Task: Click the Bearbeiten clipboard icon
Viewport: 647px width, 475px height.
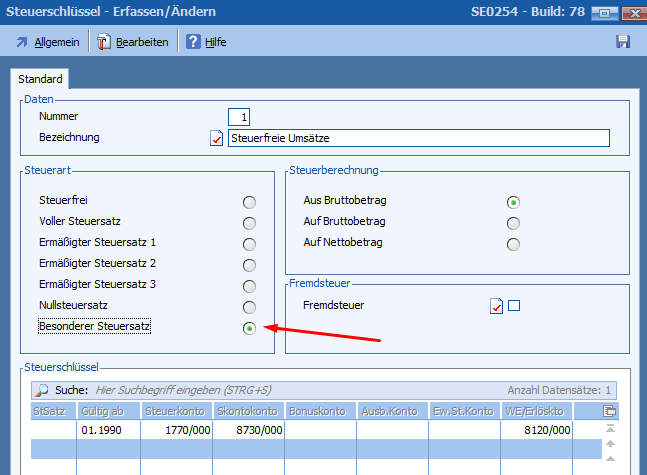Action: 102,42
